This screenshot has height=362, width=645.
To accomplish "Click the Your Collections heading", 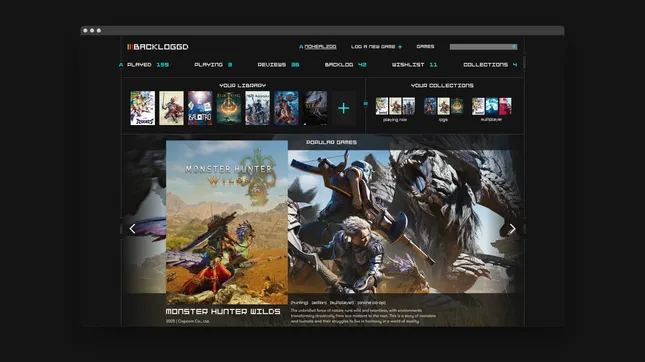I will [x=442, y=86].
